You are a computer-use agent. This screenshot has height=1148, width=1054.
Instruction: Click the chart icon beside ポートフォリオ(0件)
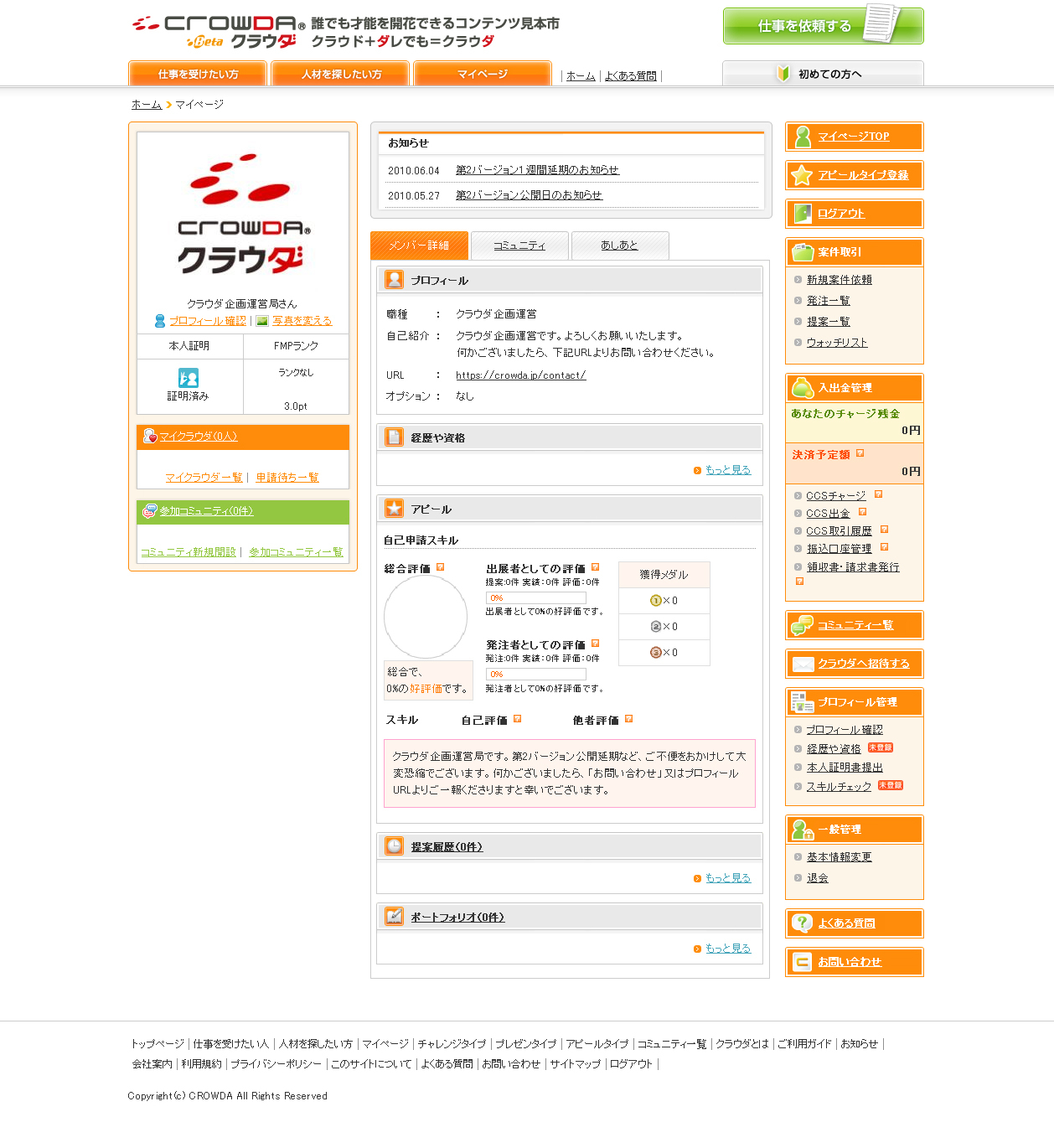point(395,917)
